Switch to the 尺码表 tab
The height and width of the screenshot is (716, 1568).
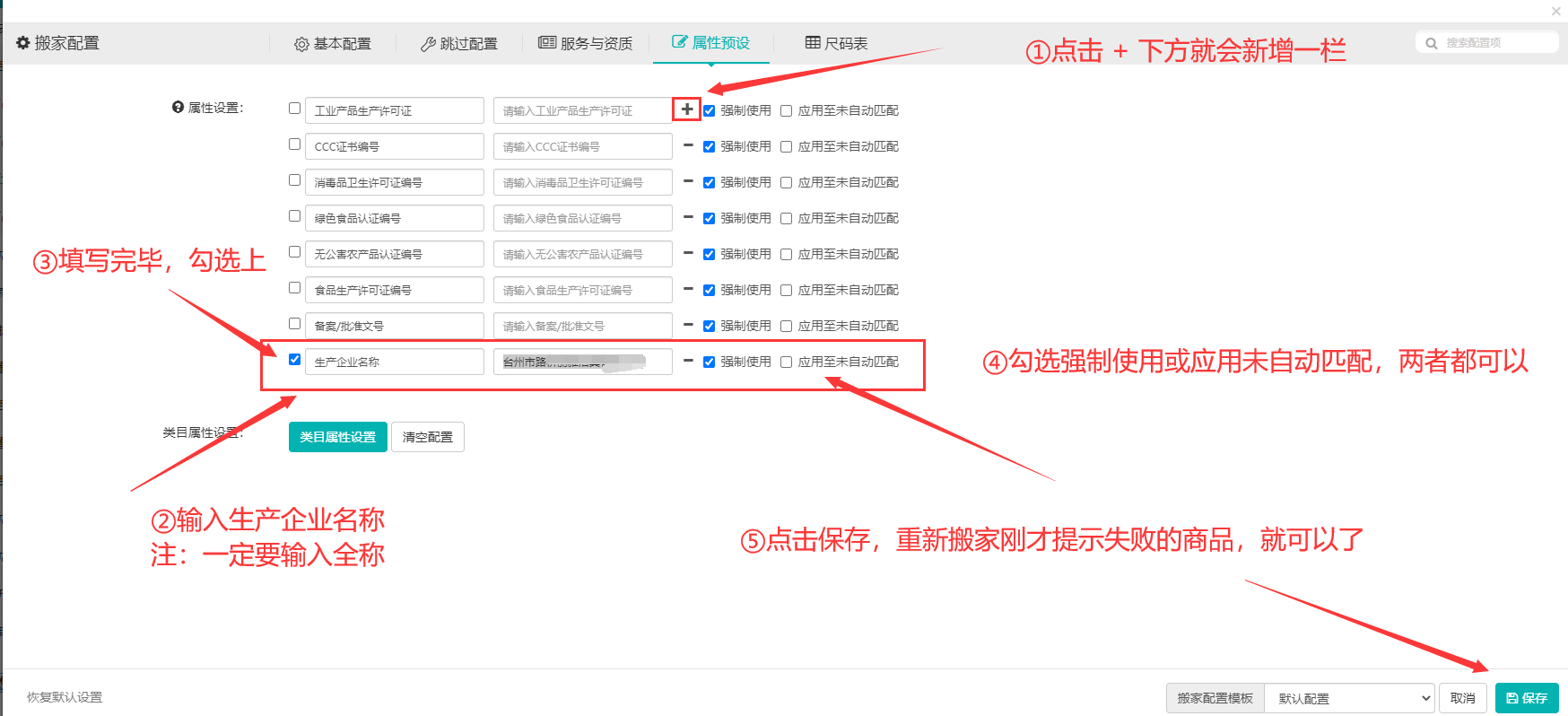(x=836, y=43)
